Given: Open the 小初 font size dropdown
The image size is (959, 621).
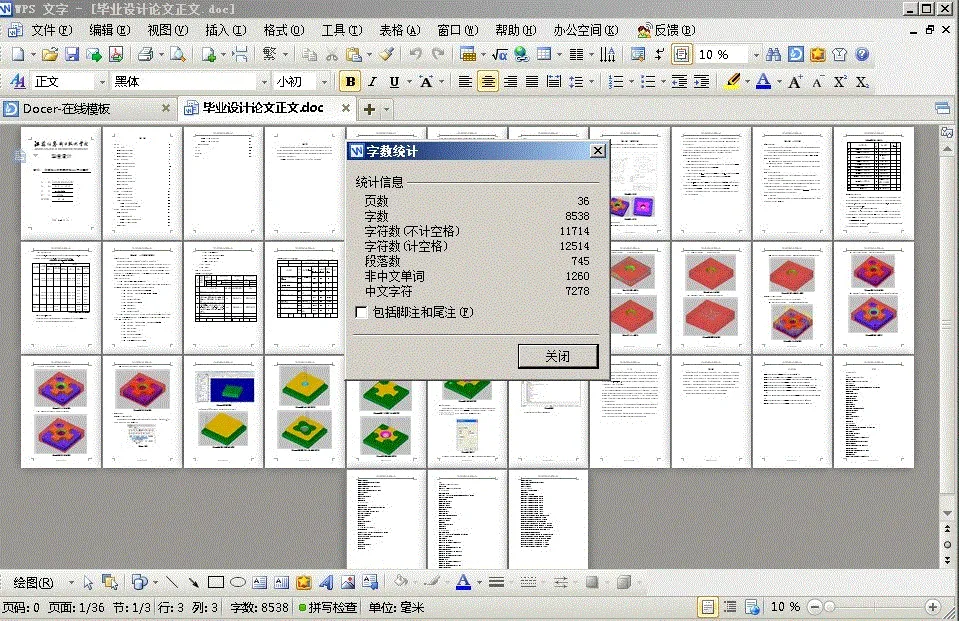Looking at the screenshot, I should pyautogui.click(x=325, y=81).
